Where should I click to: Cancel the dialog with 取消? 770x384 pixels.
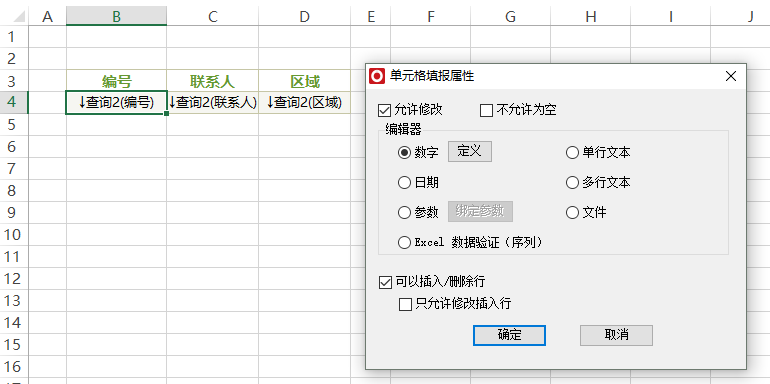[x=616, y=335]
